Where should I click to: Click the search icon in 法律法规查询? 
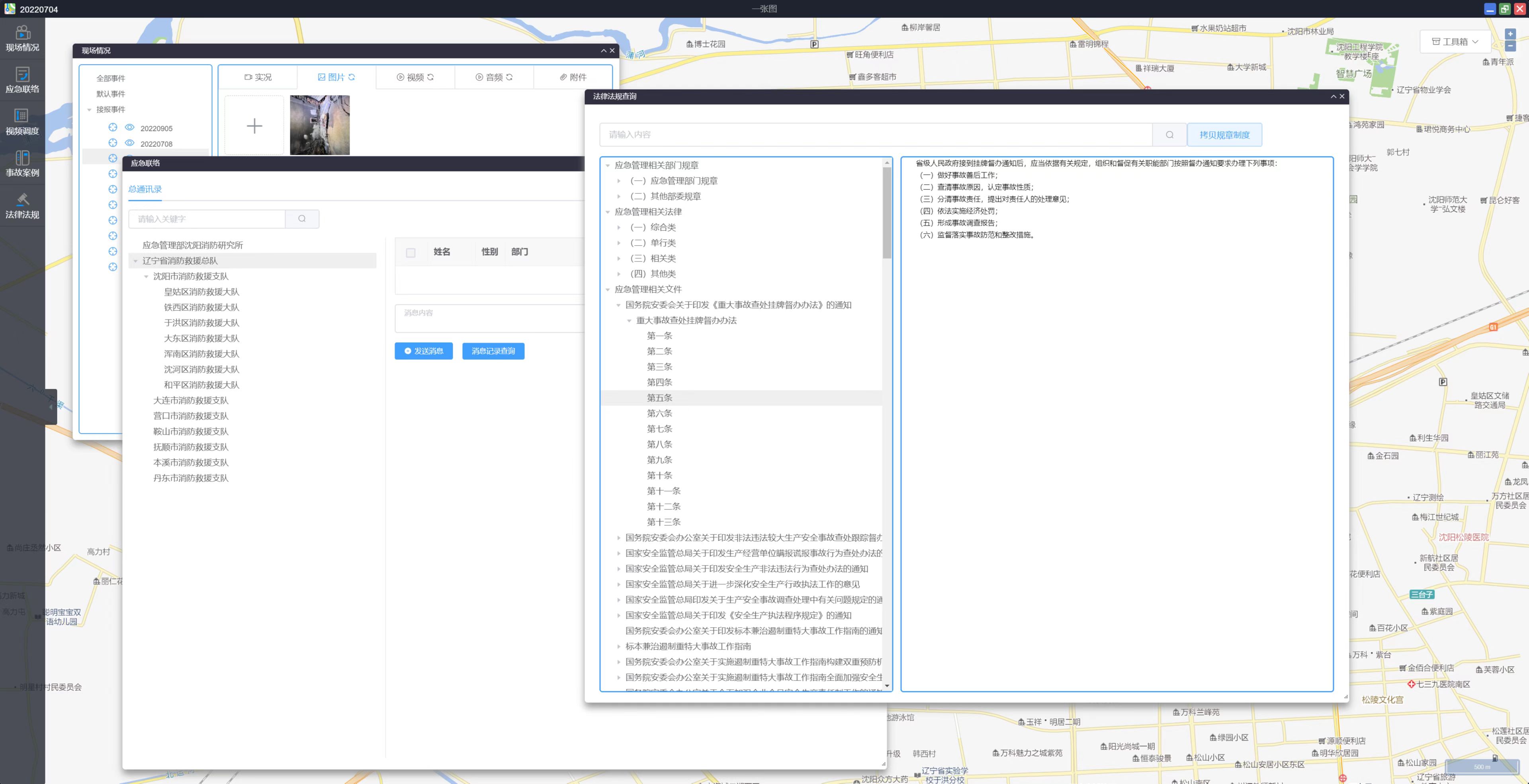(x=1169, y=135)
